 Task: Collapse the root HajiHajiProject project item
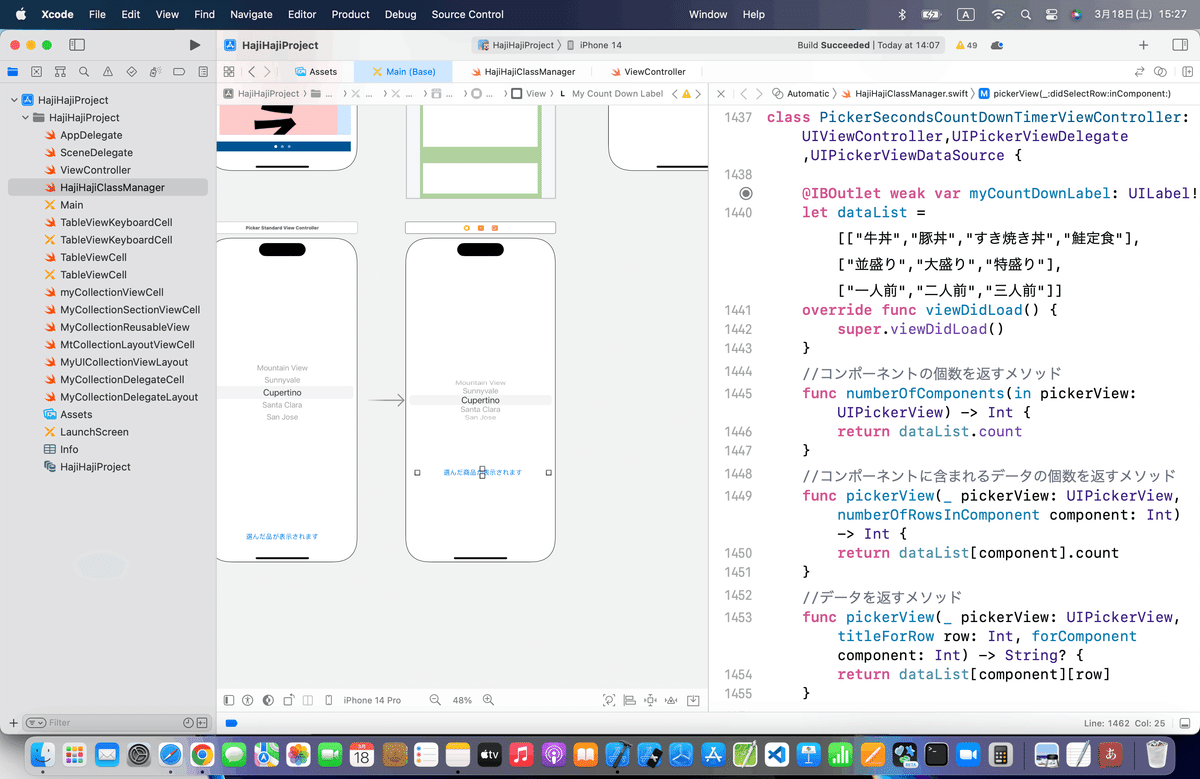coord(14,100)
